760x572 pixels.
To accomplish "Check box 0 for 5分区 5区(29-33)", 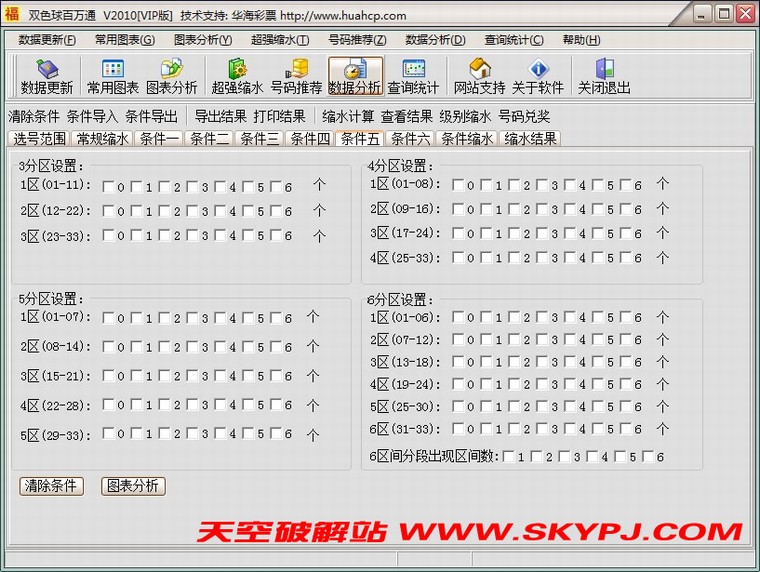I will 108,436.
